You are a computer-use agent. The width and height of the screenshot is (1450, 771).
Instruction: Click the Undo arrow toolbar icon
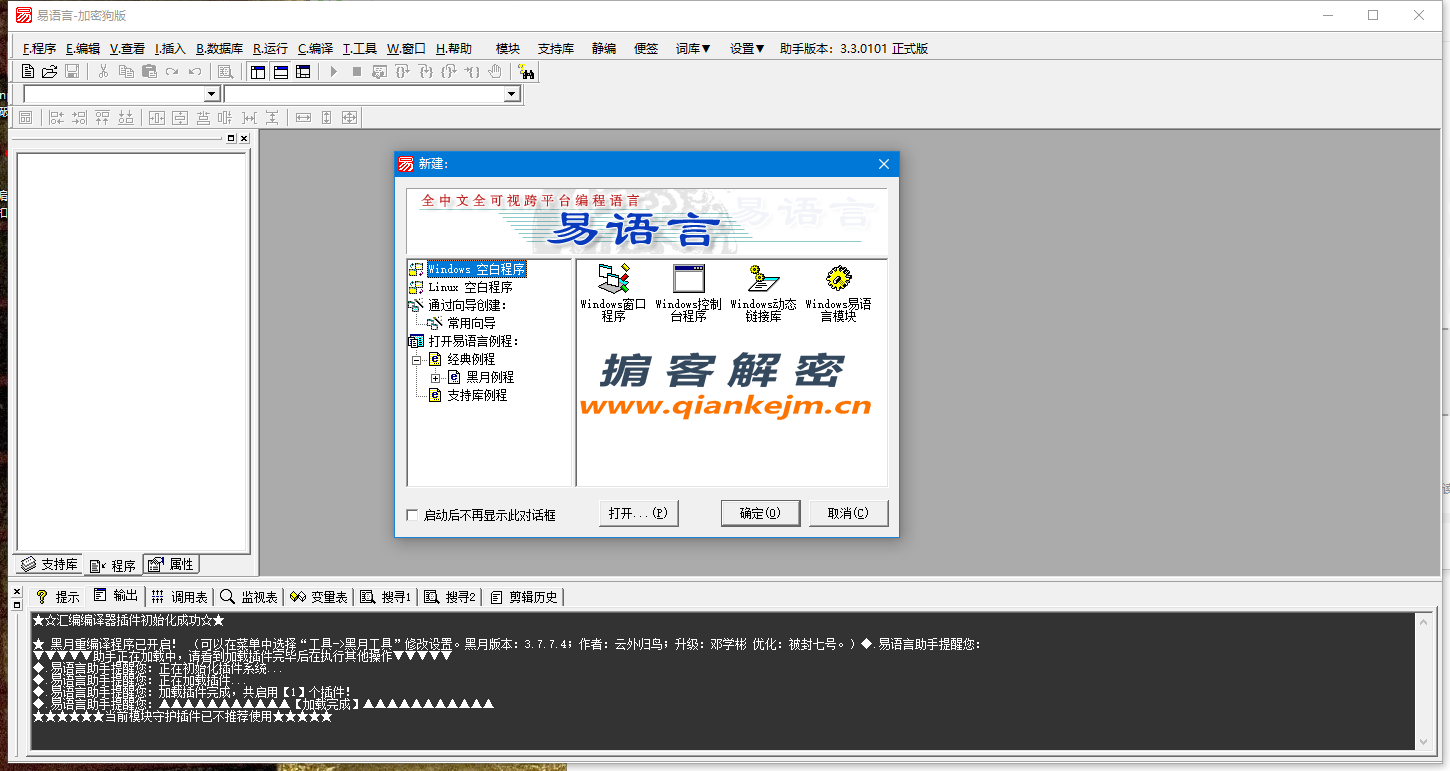coord(195,72)
